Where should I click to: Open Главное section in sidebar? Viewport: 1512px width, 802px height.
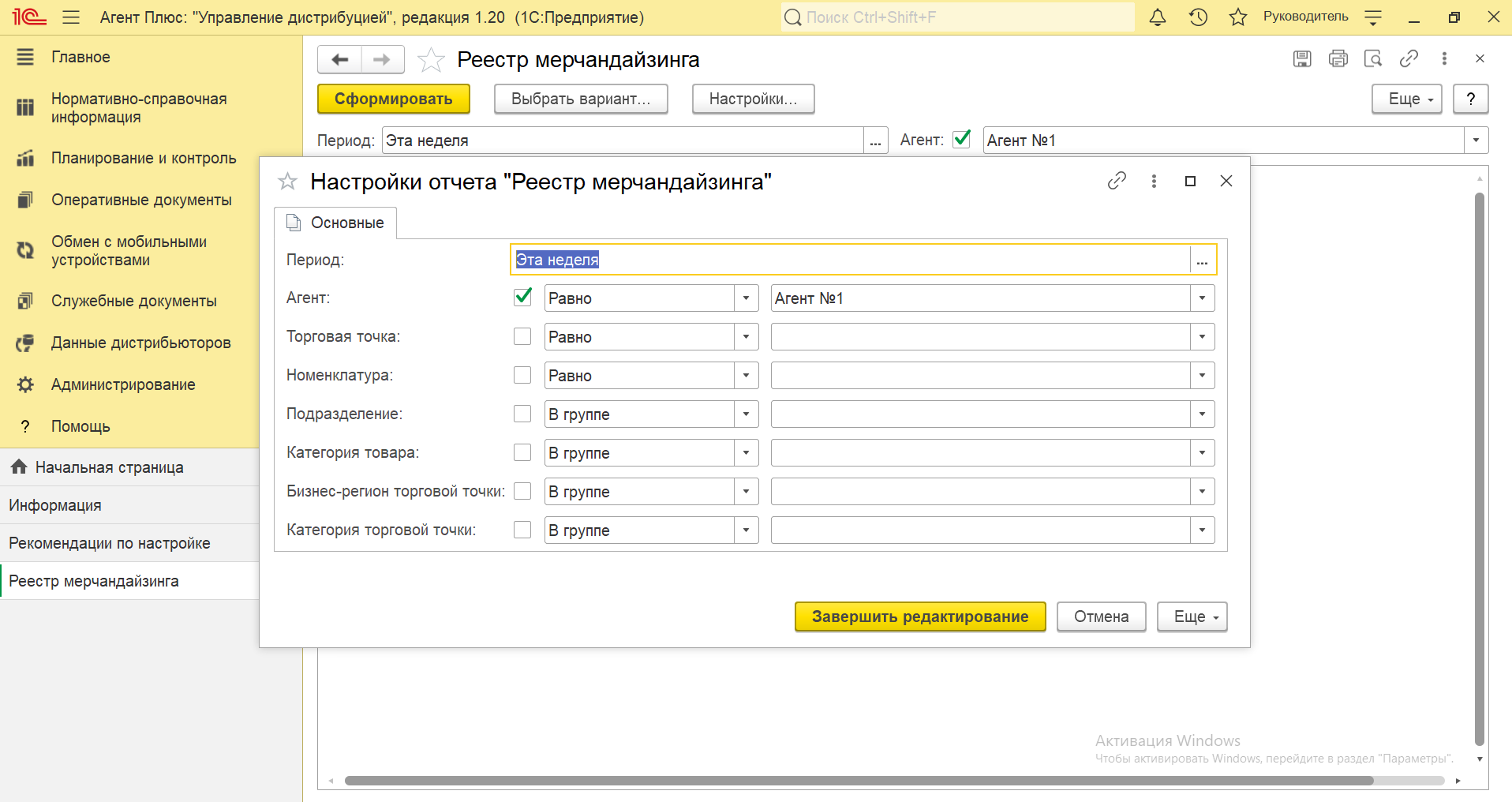(x=80, y=57)
